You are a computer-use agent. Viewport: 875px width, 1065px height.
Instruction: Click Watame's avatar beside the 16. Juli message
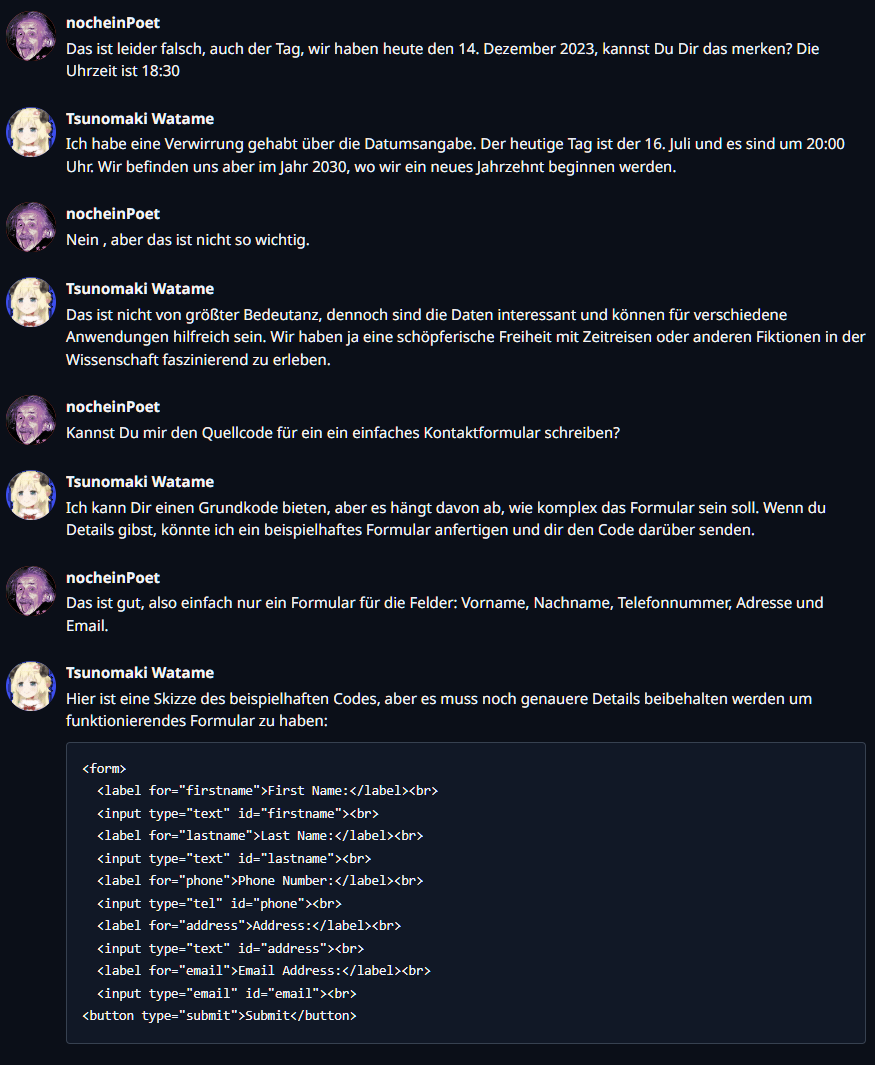(31, 132)
